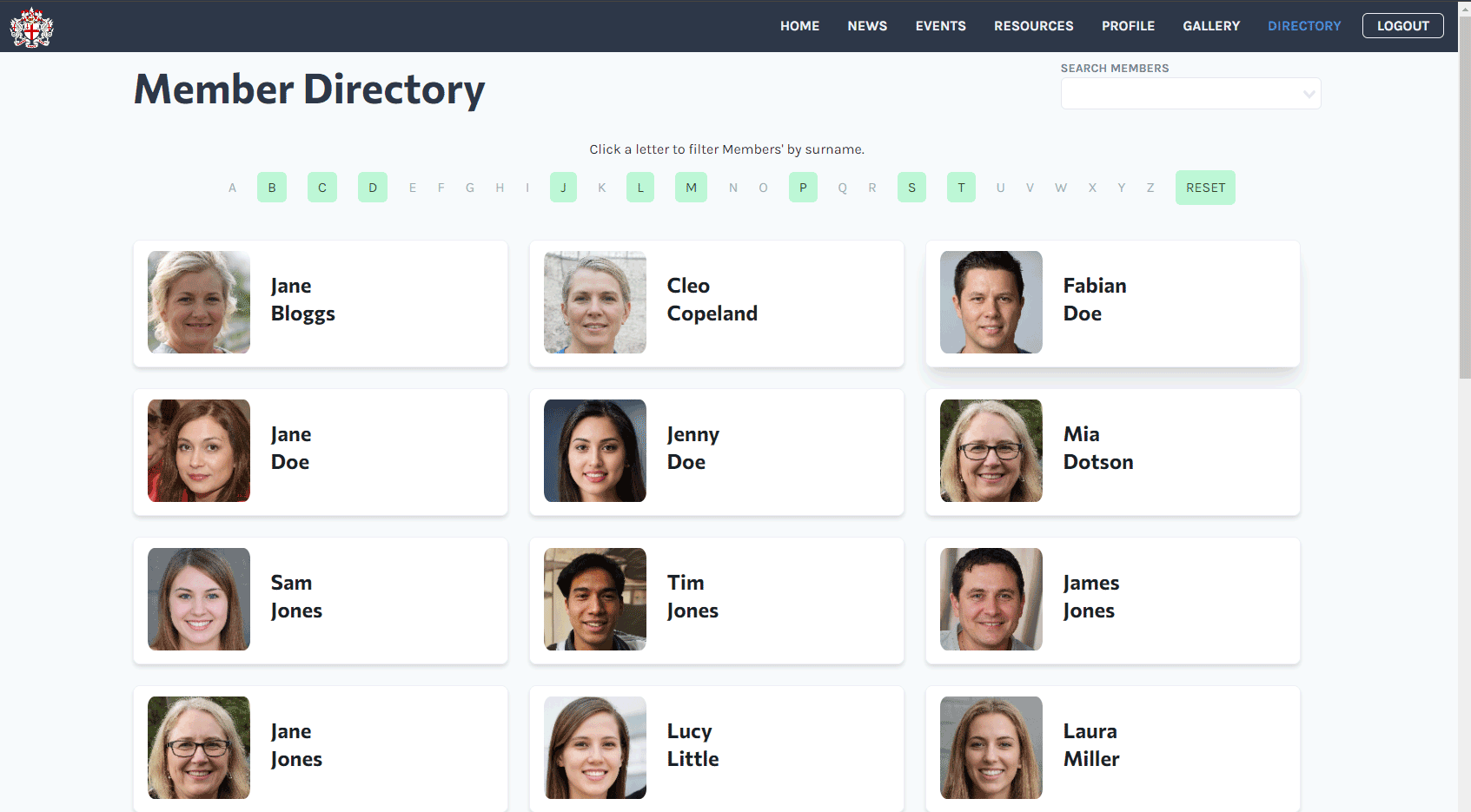
Task: Click Jane Bloggs profile photo
Action: (x=198, y=301)
